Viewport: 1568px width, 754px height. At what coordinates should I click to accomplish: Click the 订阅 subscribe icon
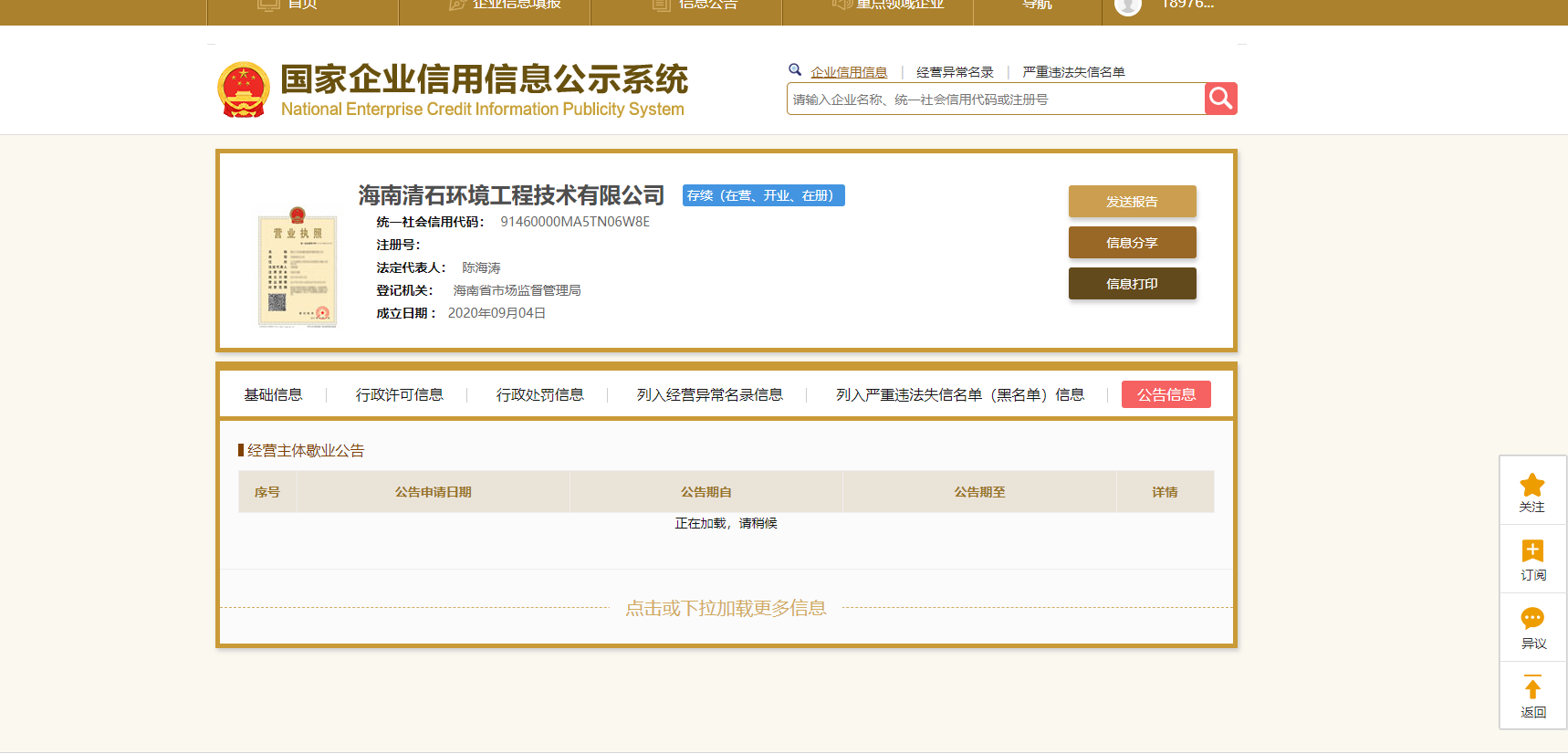click(1531, 551)
